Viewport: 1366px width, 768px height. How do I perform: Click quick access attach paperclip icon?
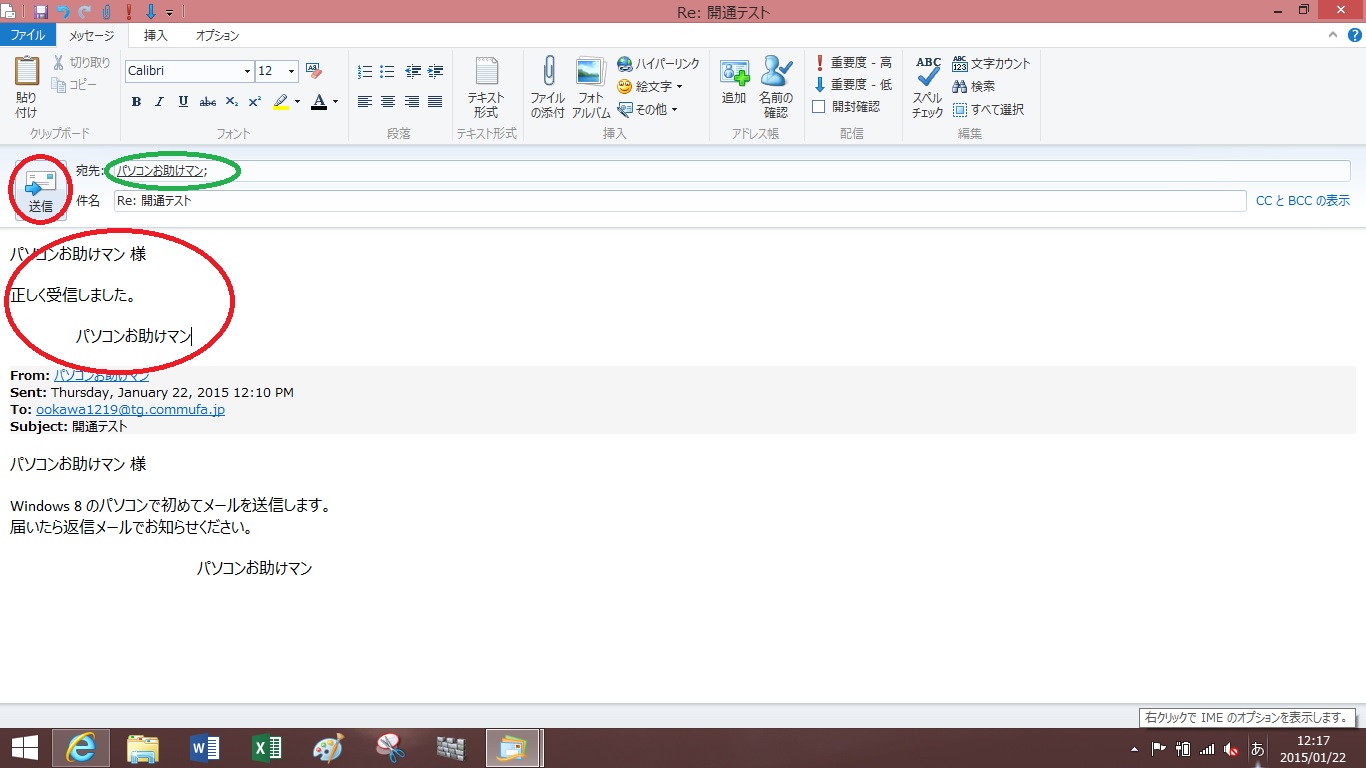coord(107,12)
